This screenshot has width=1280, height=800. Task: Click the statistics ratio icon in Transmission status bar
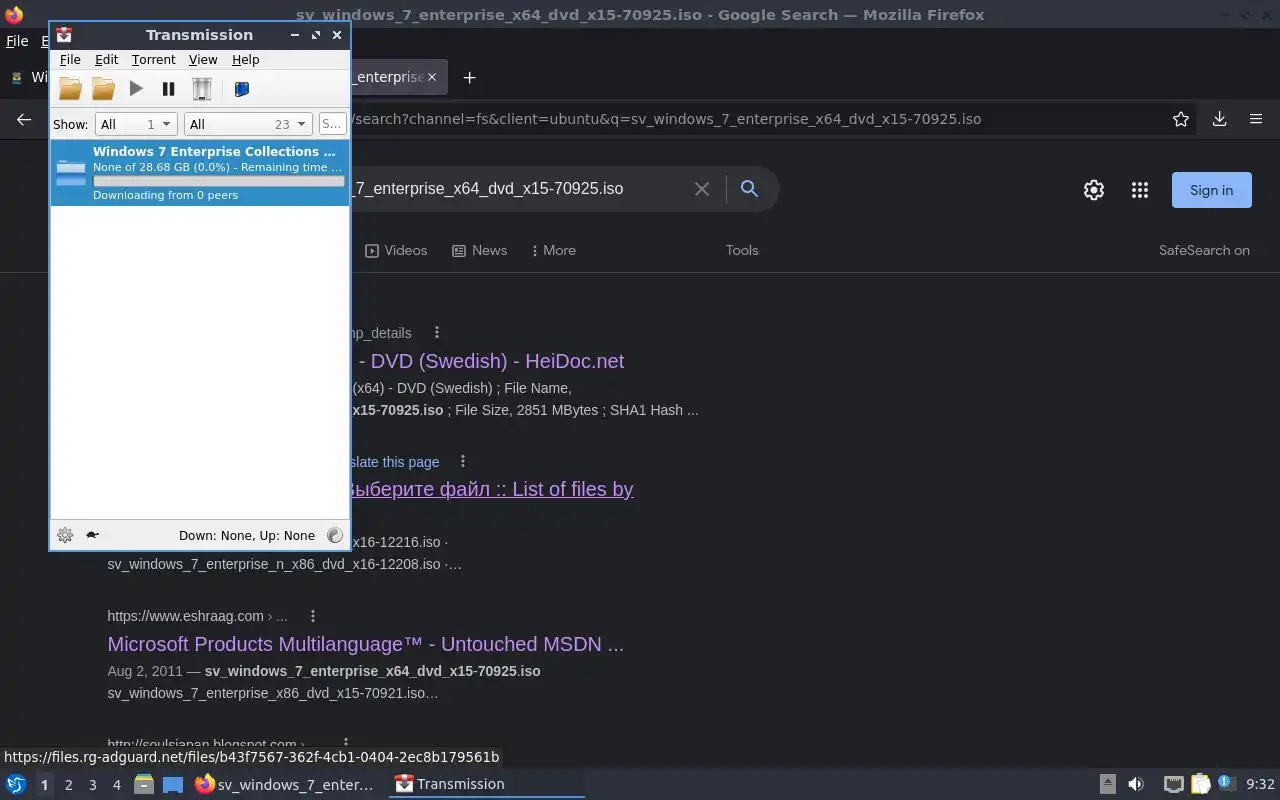point(335,535)
